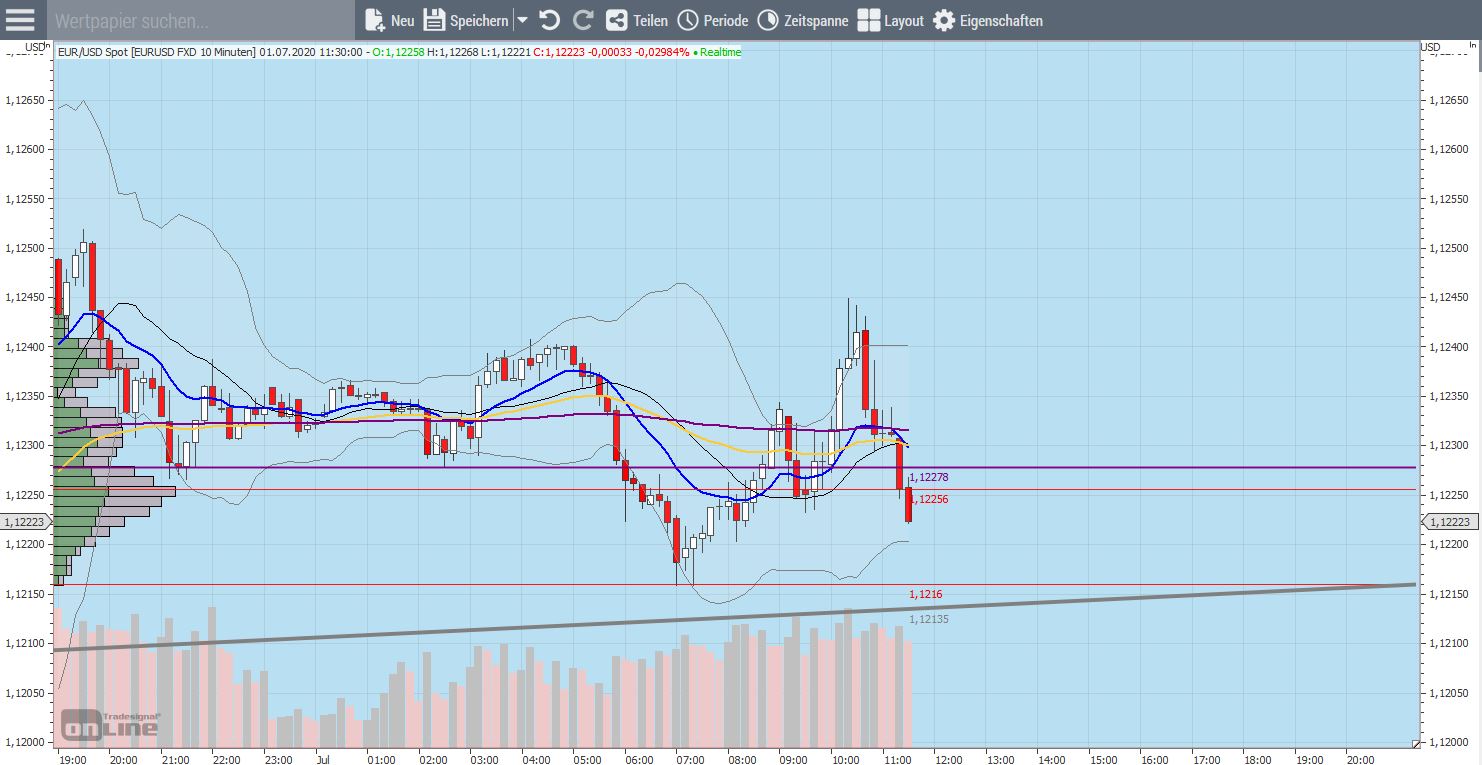Select the red 1,1216 level label
1482x765 pixels.
coord(925,594)
